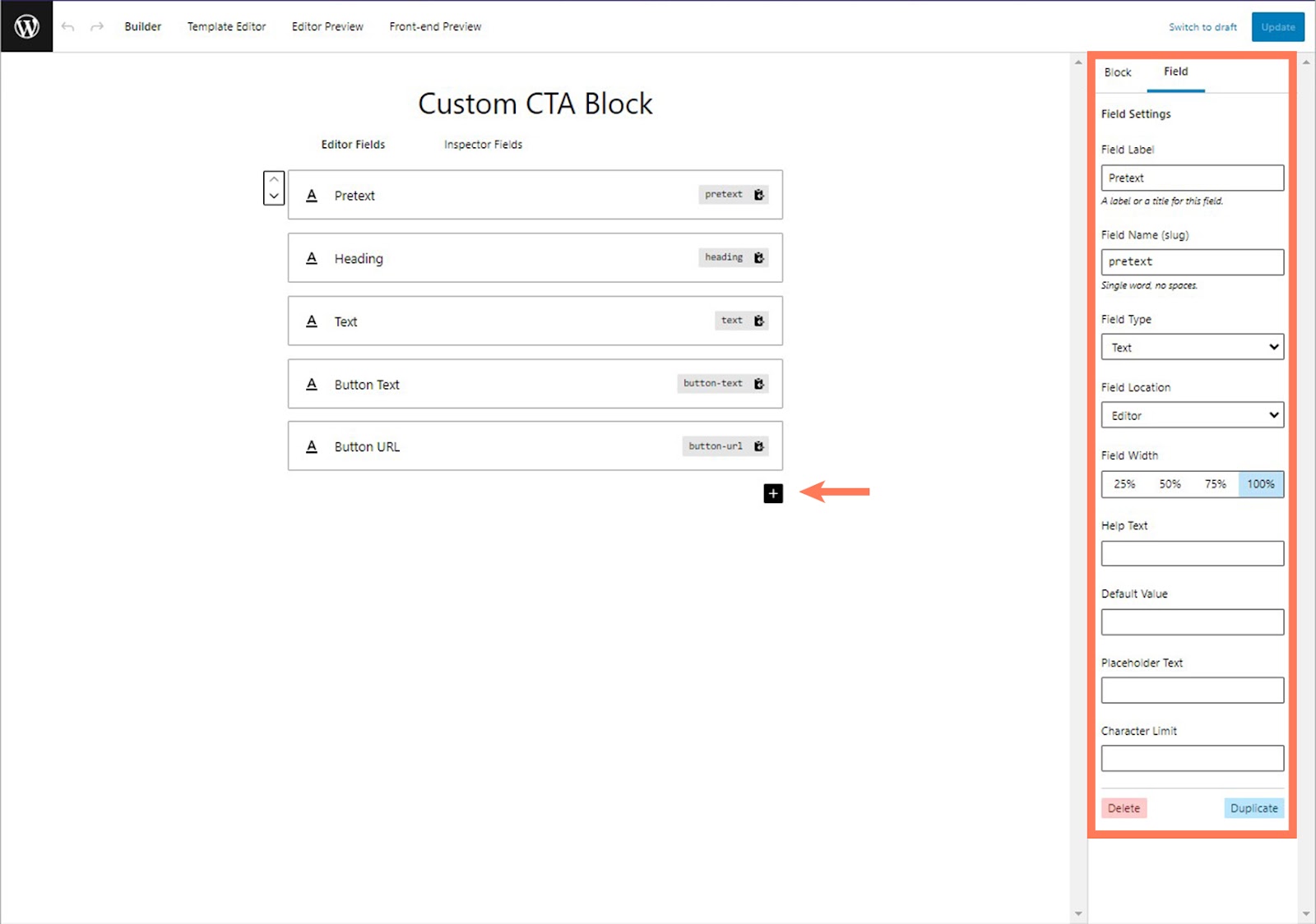Set field width to 75%
The height and width of the screenshot is (924, 1316).
coord(1215,484)
